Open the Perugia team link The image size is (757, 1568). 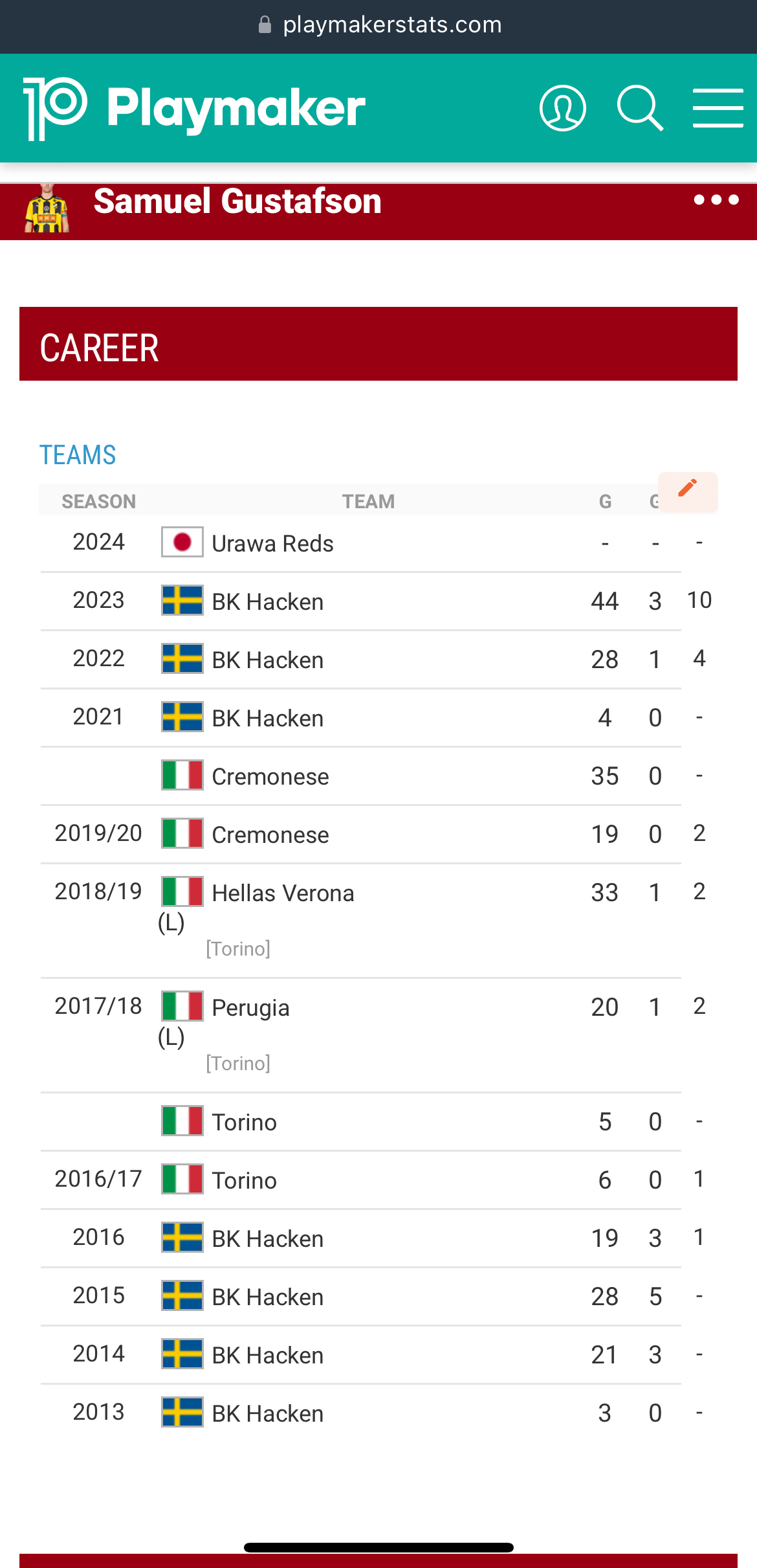coord(250,1008)
